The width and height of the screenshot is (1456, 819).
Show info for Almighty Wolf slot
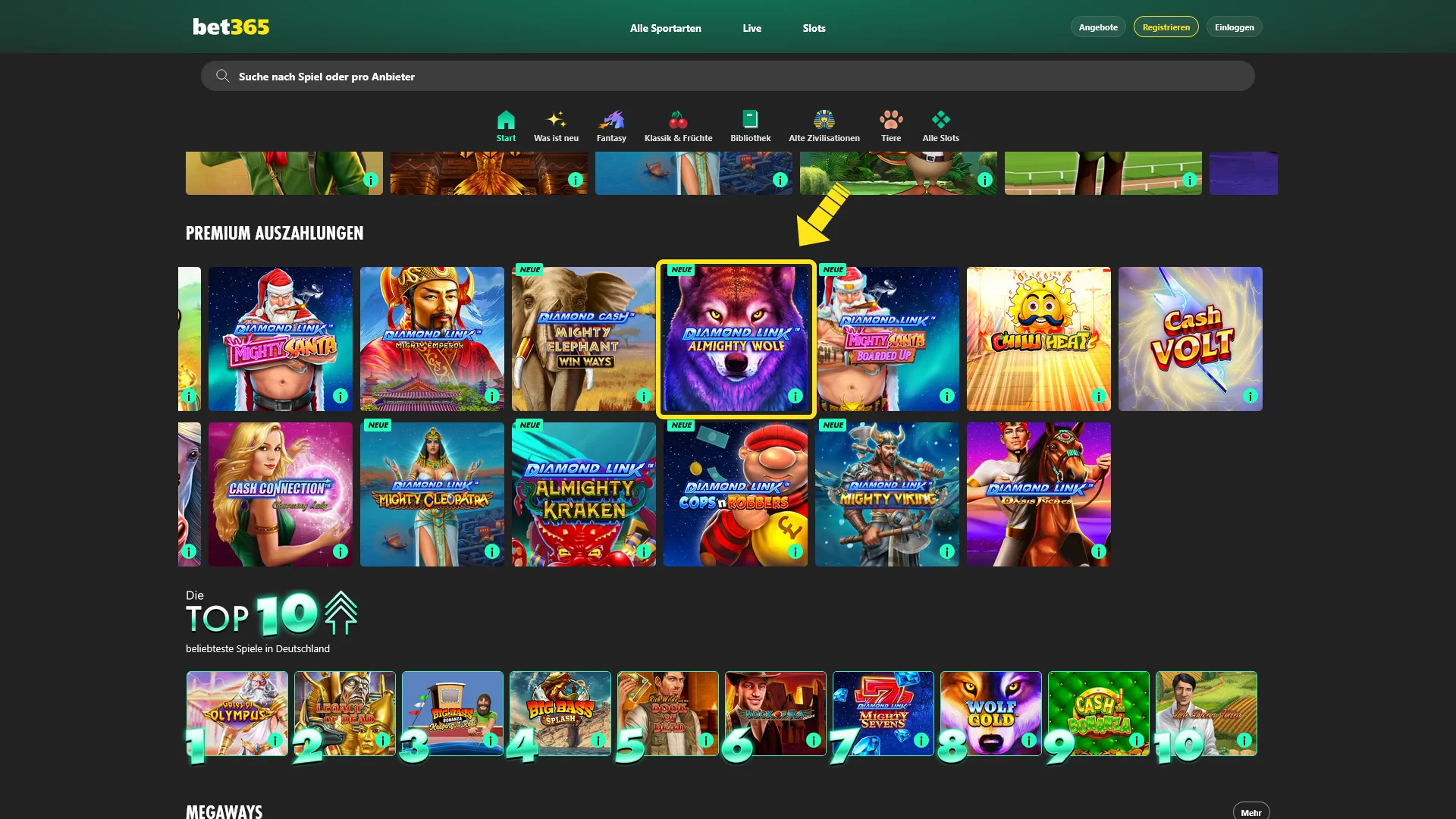click(x=795, y=396)
